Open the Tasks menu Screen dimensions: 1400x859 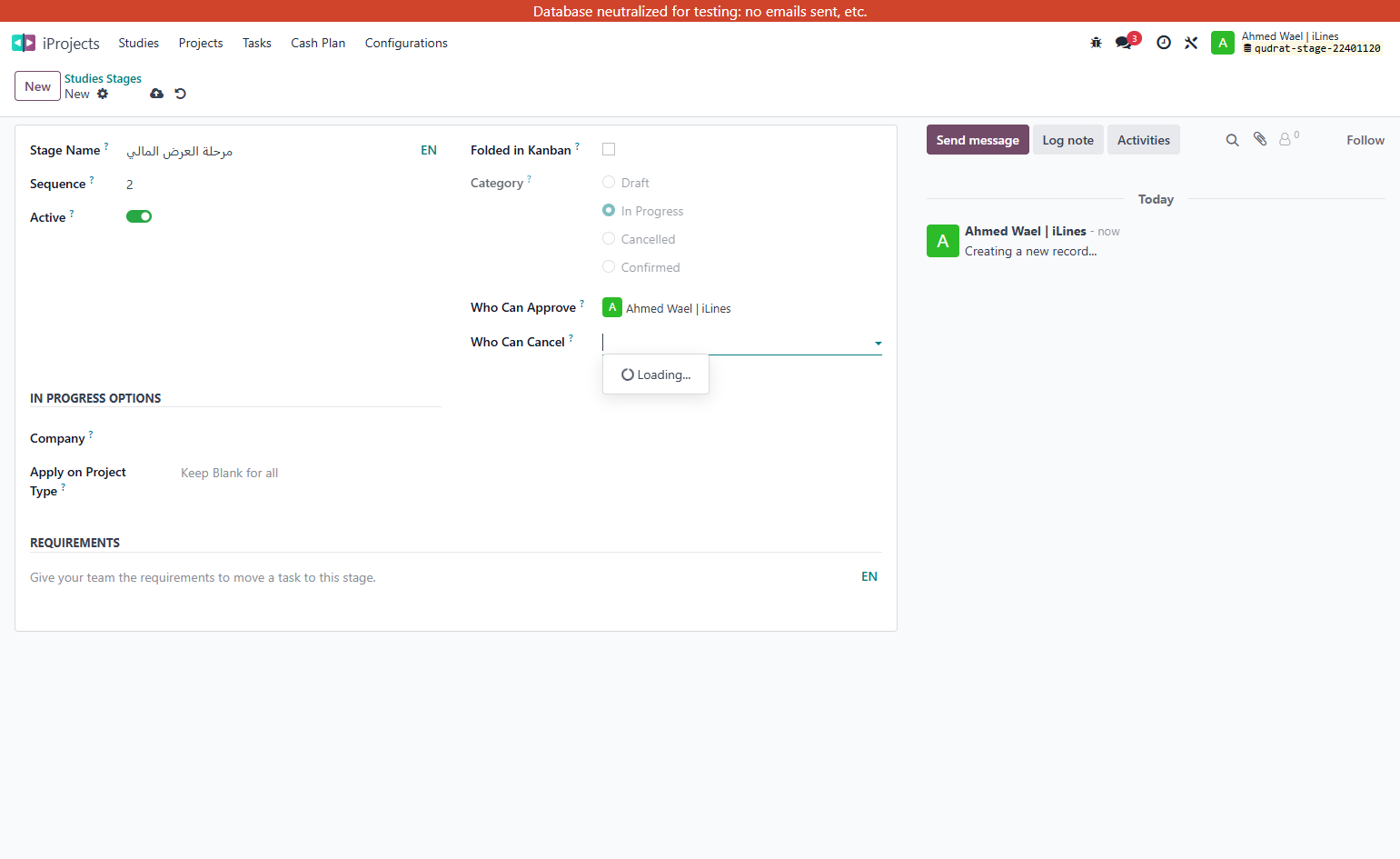tap(257, 43)
